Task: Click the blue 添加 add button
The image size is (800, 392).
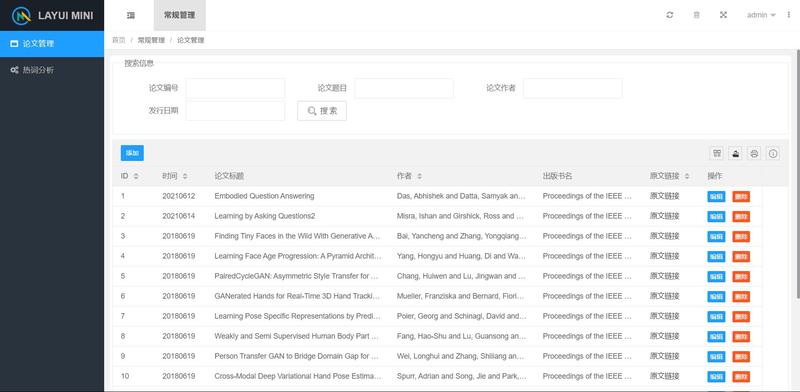Action: point(132,153)
